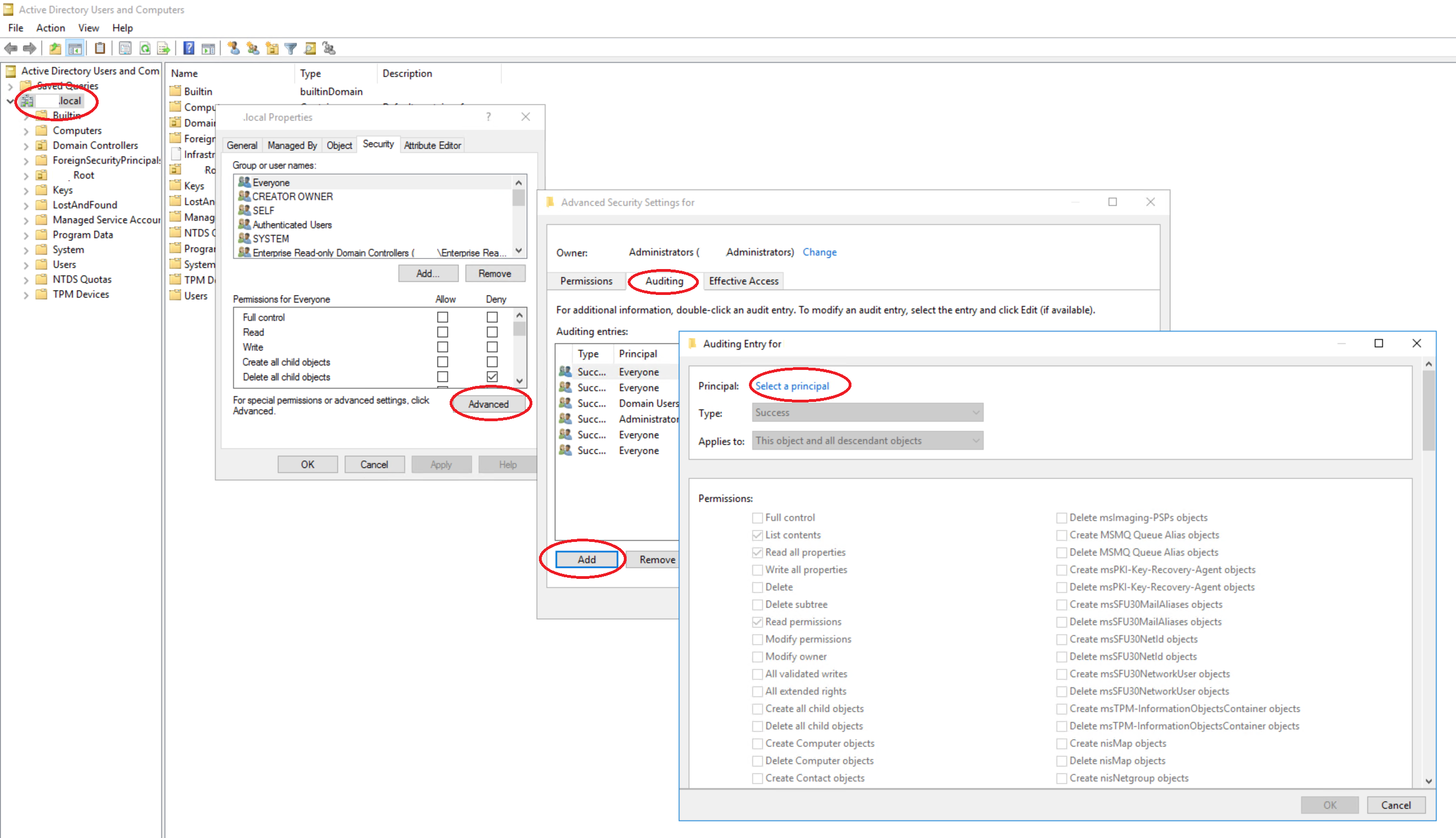
Task: Toggle the Show/Hide Action Pane icon
Action: (208, 49)
